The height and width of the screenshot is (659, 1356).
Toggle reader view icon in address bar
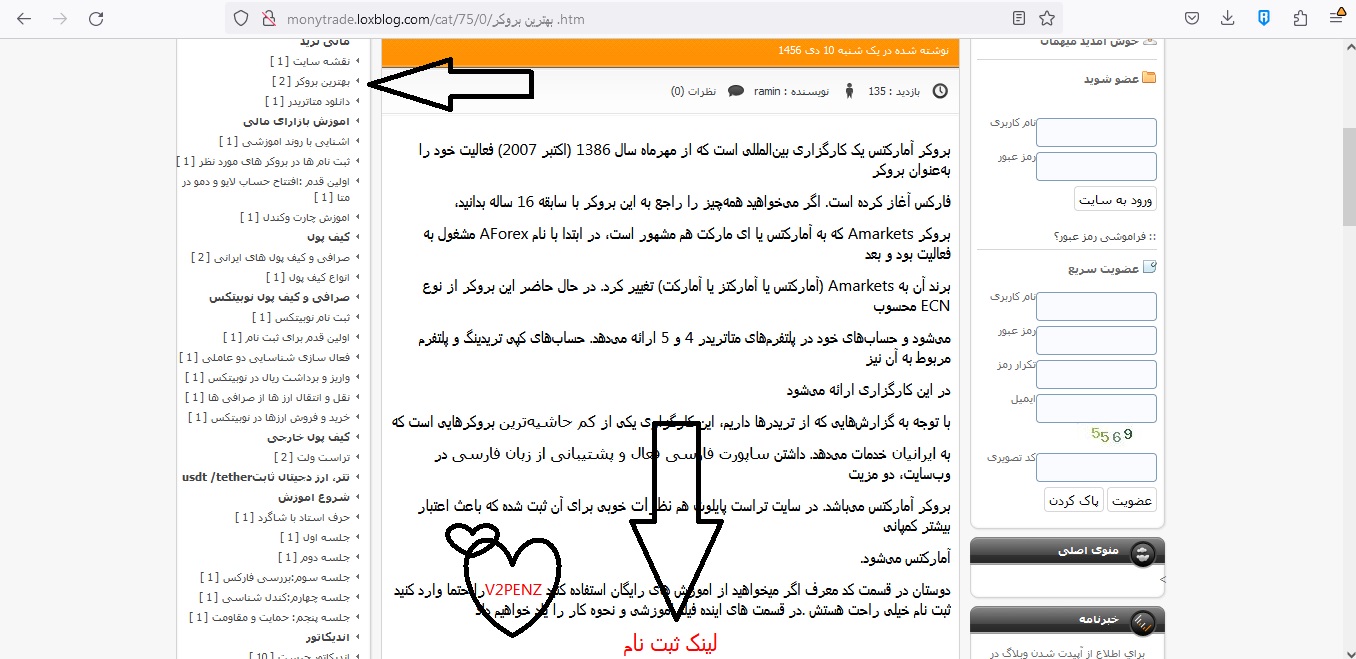point(1018,18)
